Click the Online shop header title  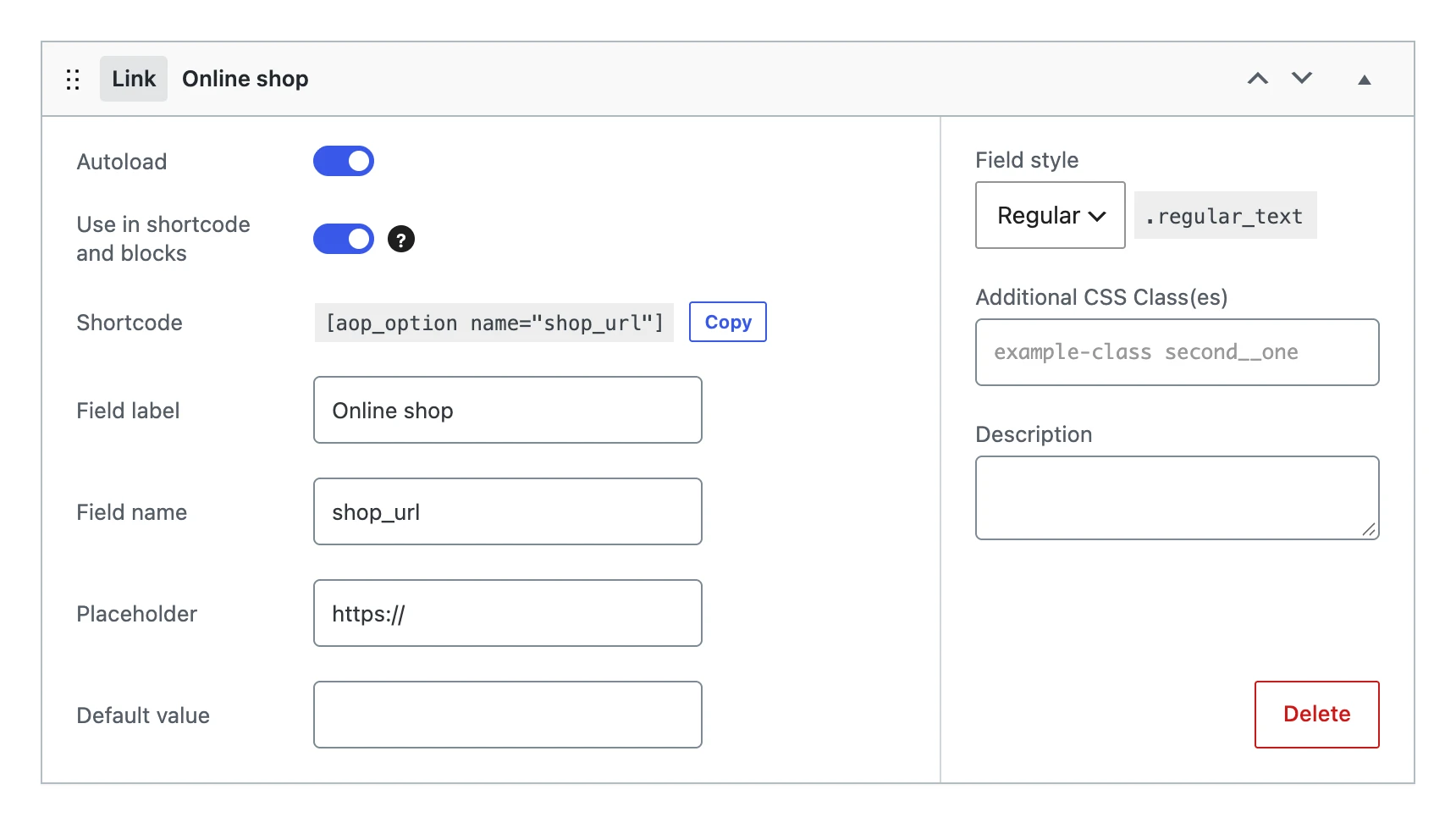(245, 79)
